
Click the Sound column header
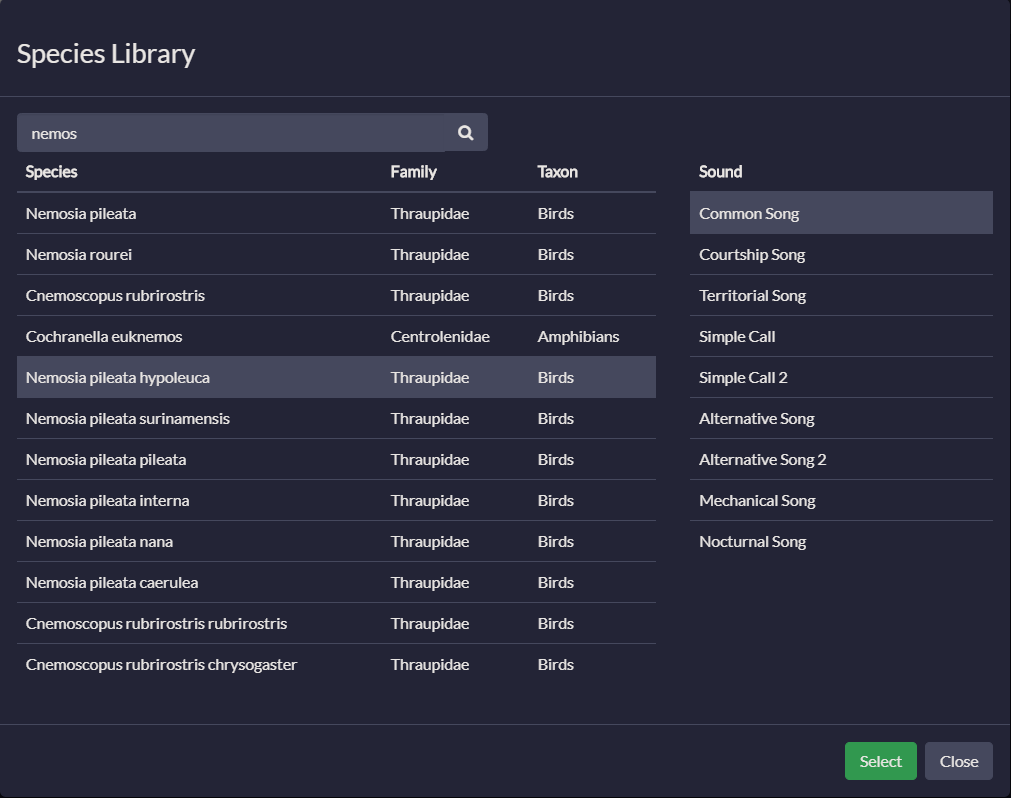tap(720, 171)
